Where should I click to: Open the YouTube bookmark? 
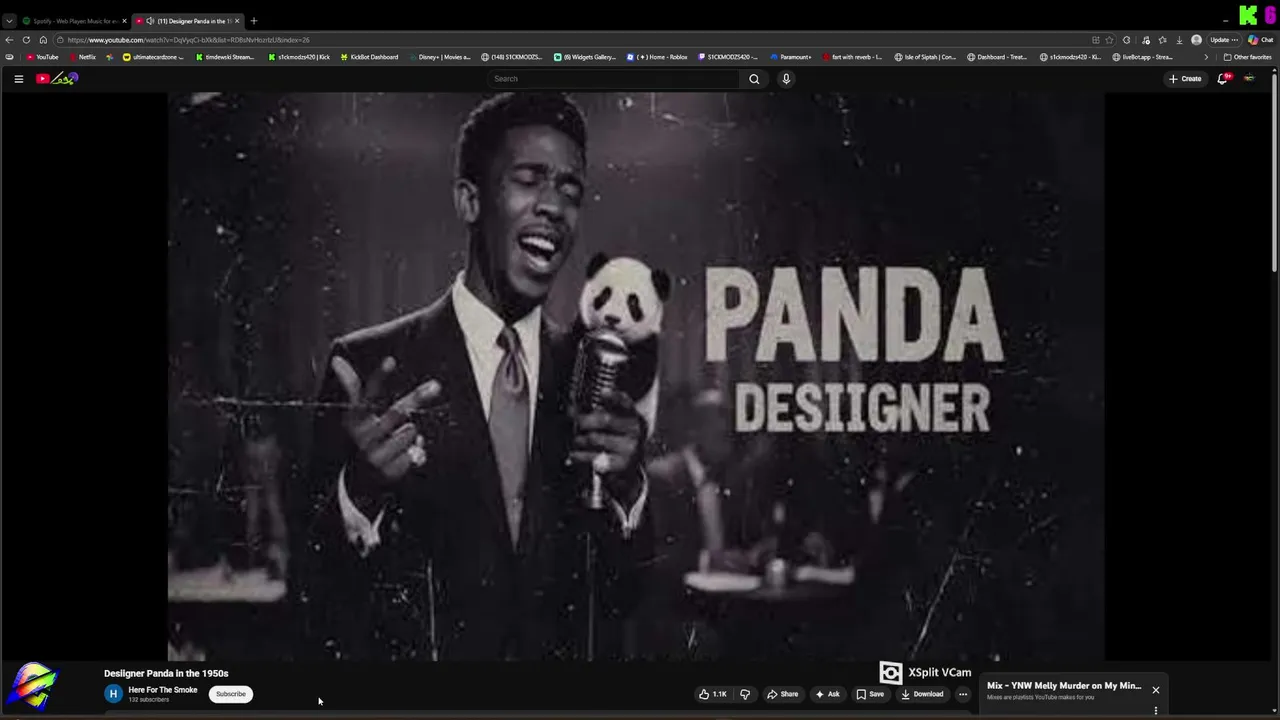pyautogui.click(x=42, y=57)
